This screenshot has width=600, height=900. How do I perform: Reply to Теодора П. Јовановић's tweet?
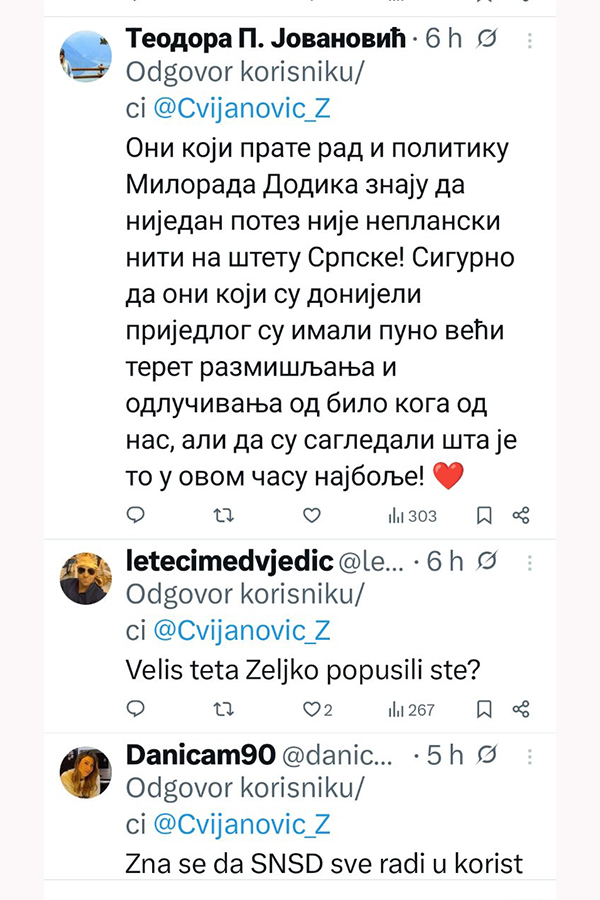(x=138, y=515)
